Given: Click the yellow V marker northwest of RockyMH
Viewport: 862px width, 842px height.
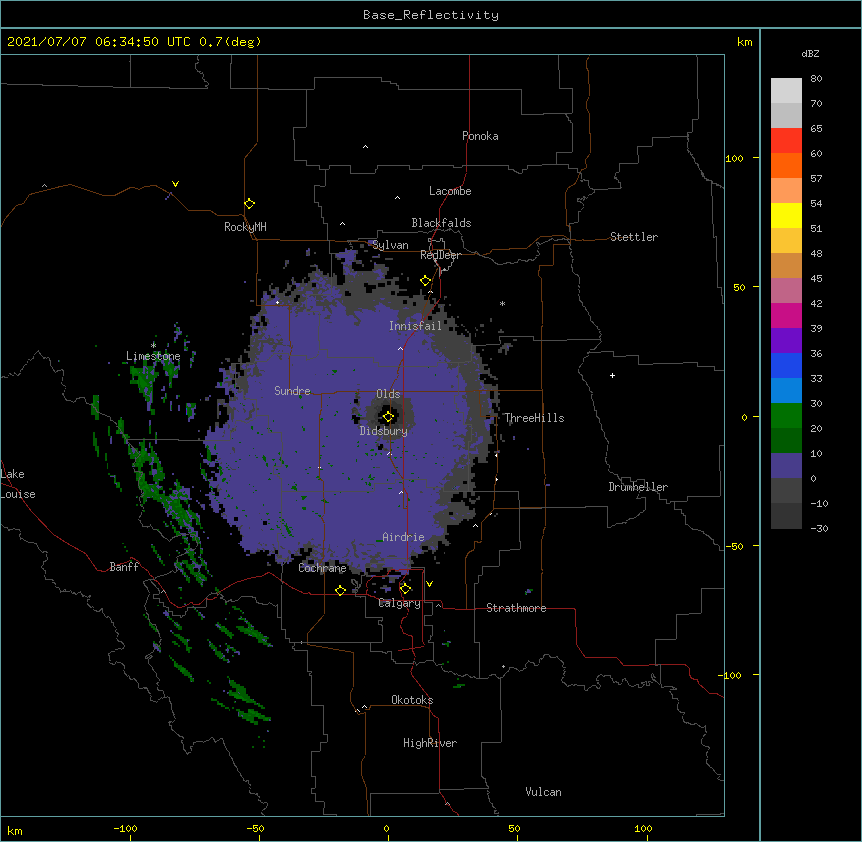Looking at the screenshot, I should pos(175,184).
